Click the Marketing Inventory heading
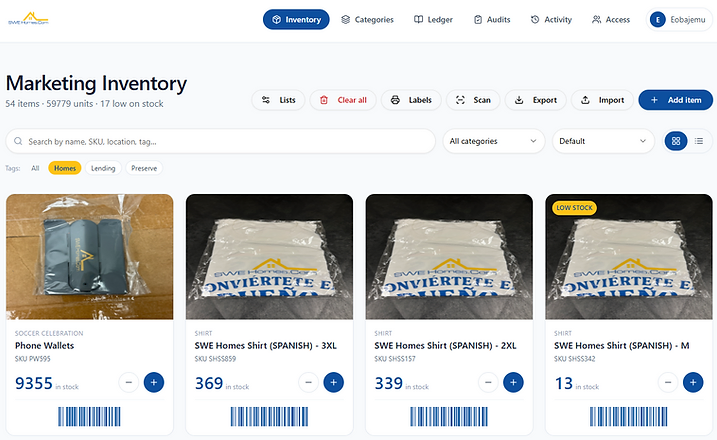717x440 pixels. (96, 83)
